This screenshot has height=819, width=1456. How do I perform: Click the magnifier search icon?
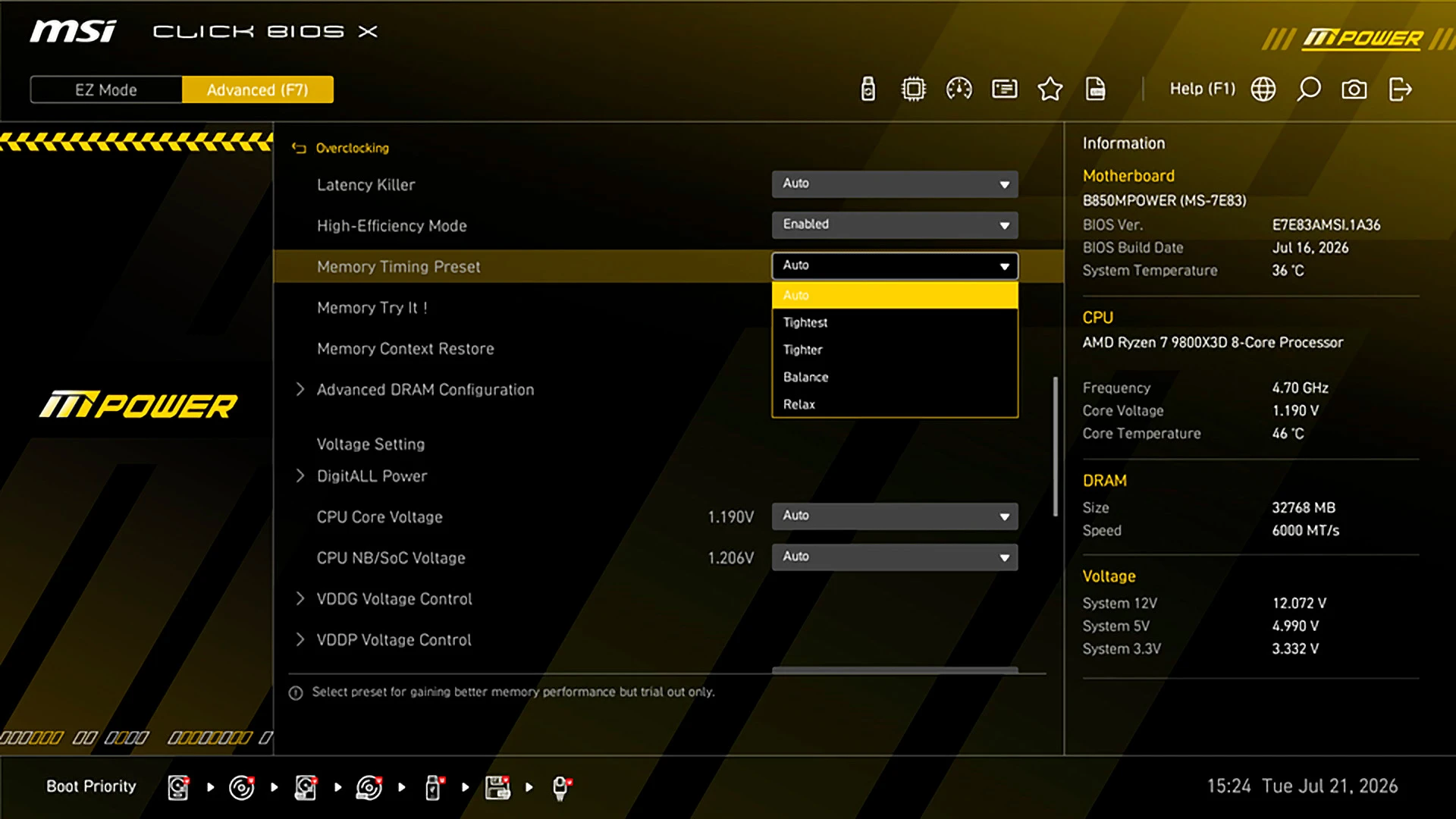click(1309, 89)
